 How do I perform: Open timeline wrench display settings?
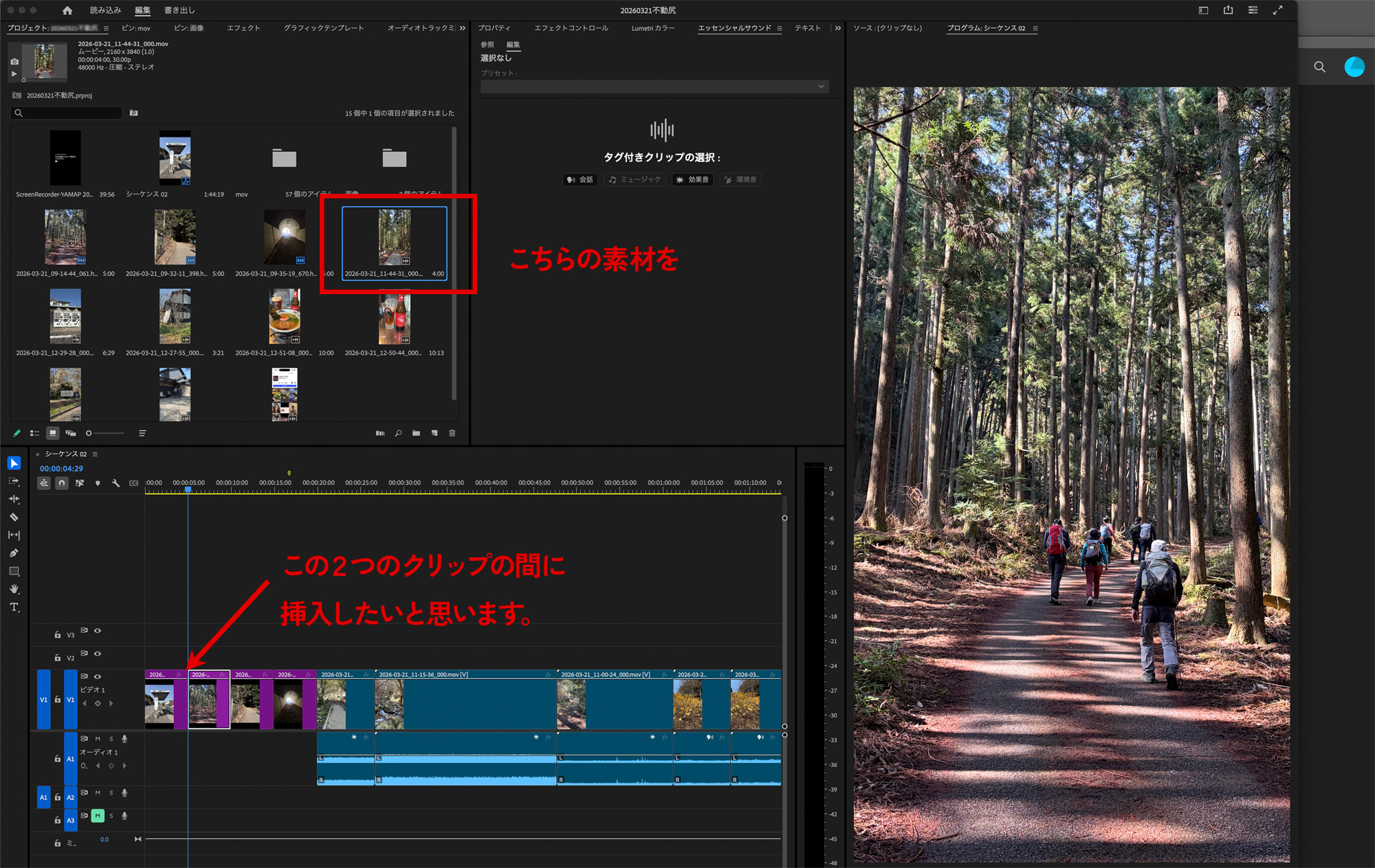(115, 483)
